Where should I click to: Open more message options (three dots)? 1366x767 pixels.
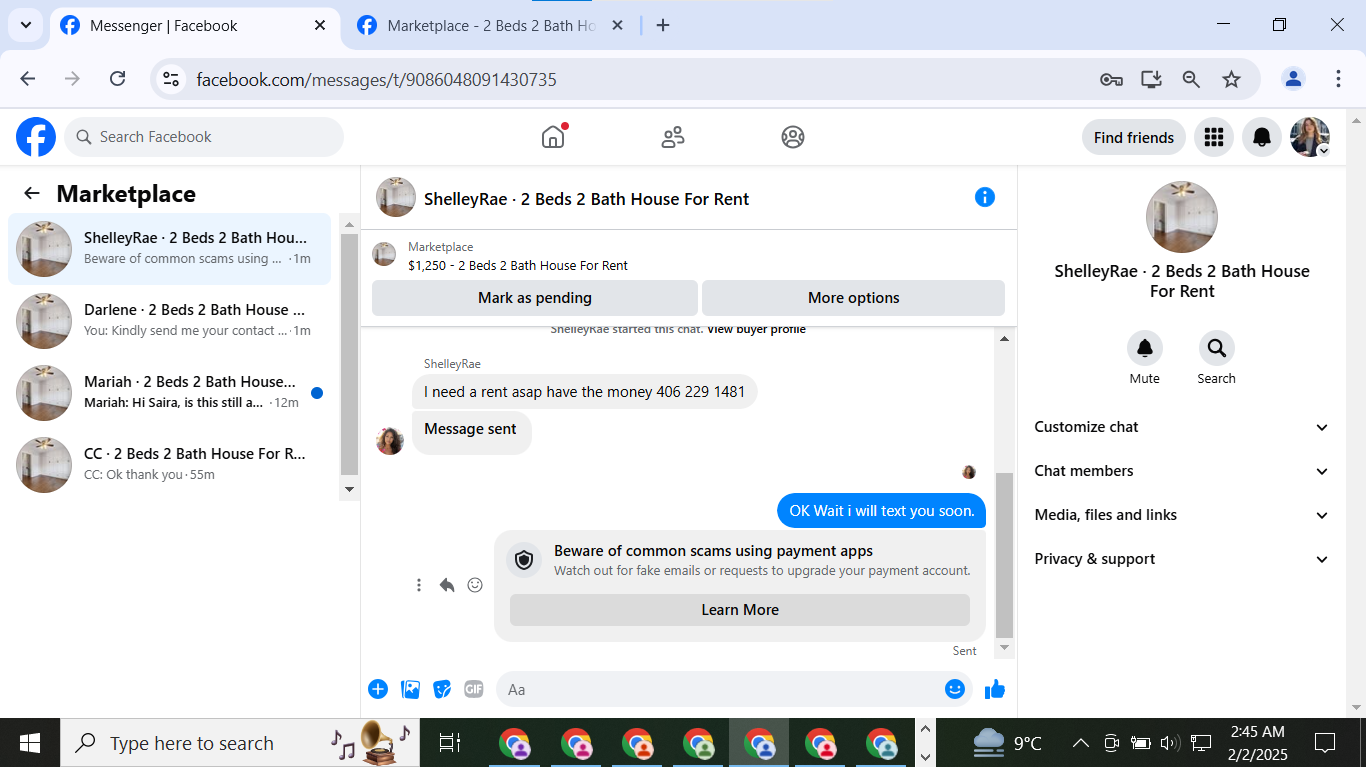tap(419, 585)
